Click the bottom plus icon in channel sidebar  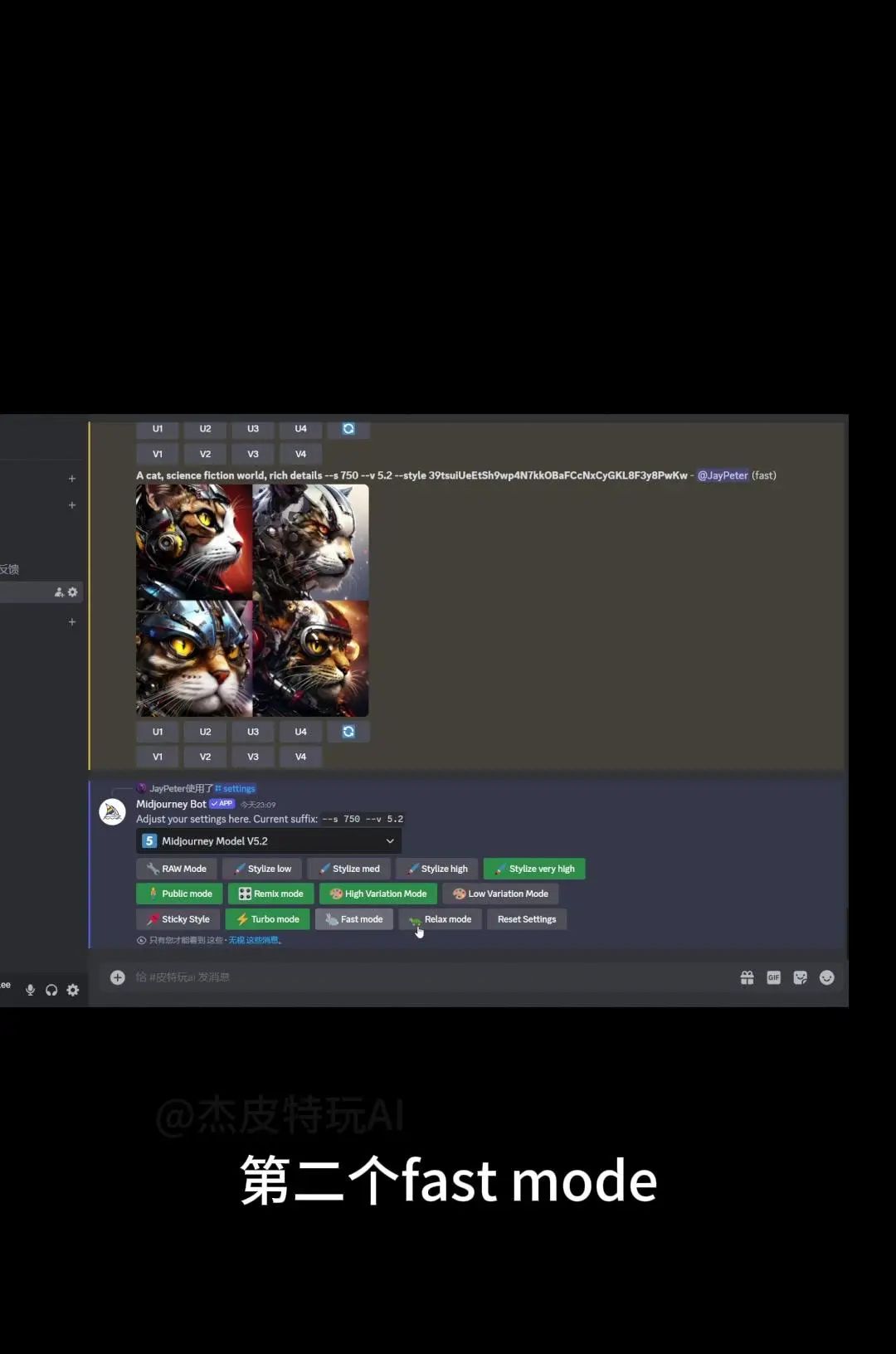click(x=72, y=621)
